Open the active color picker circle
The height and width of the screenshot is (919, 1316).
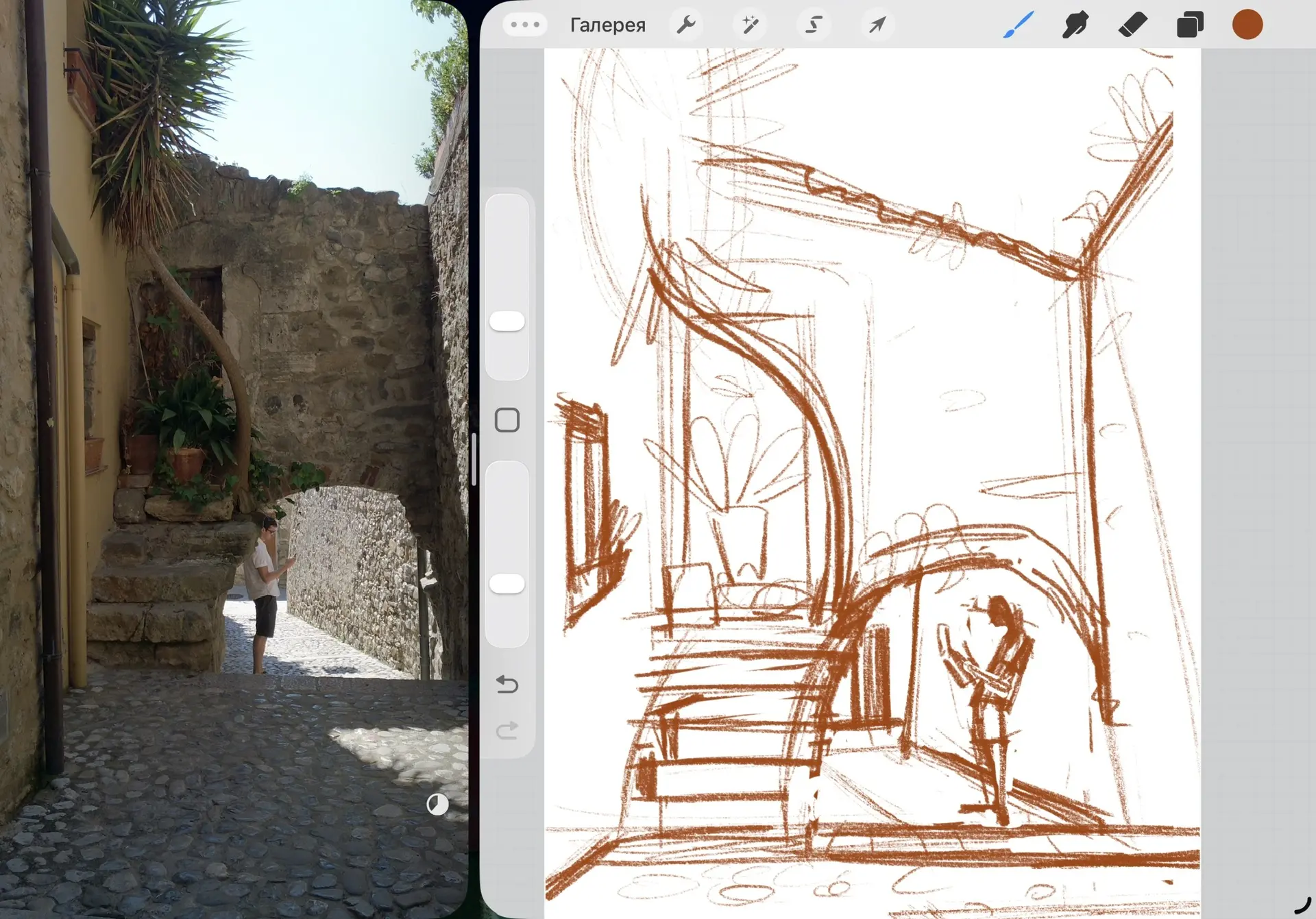(x=1247, y=25)
